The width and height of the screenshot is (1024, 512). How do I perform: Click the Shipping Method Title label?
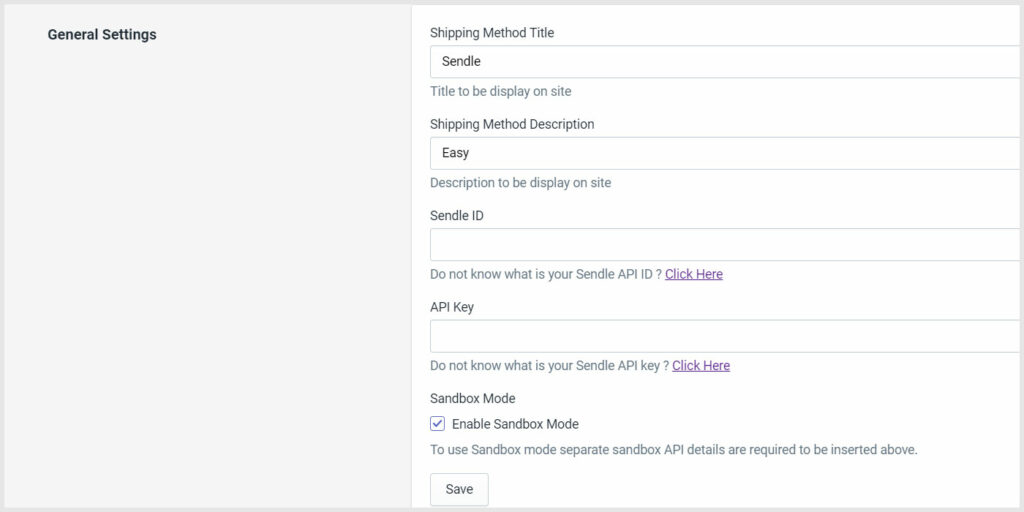coord(492,33)
